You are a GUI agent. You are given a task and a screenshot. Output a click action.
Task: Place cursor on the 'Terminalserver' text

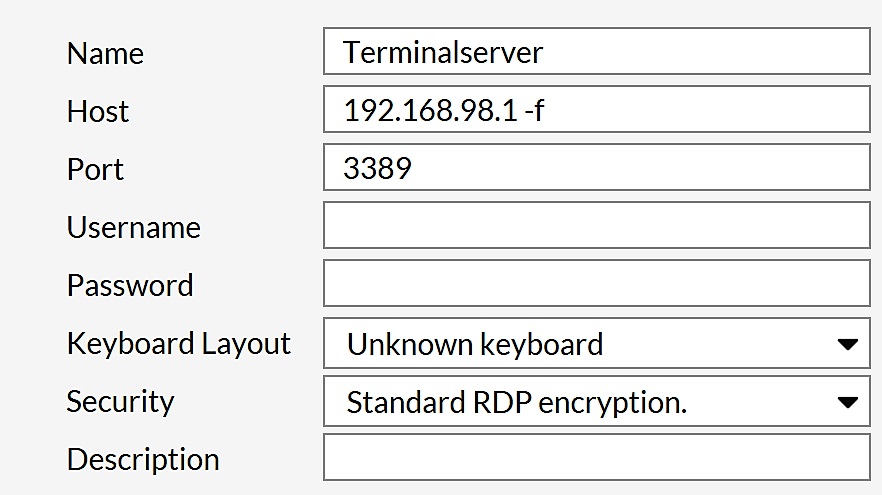pyautogui.click(x=442, y=52)
